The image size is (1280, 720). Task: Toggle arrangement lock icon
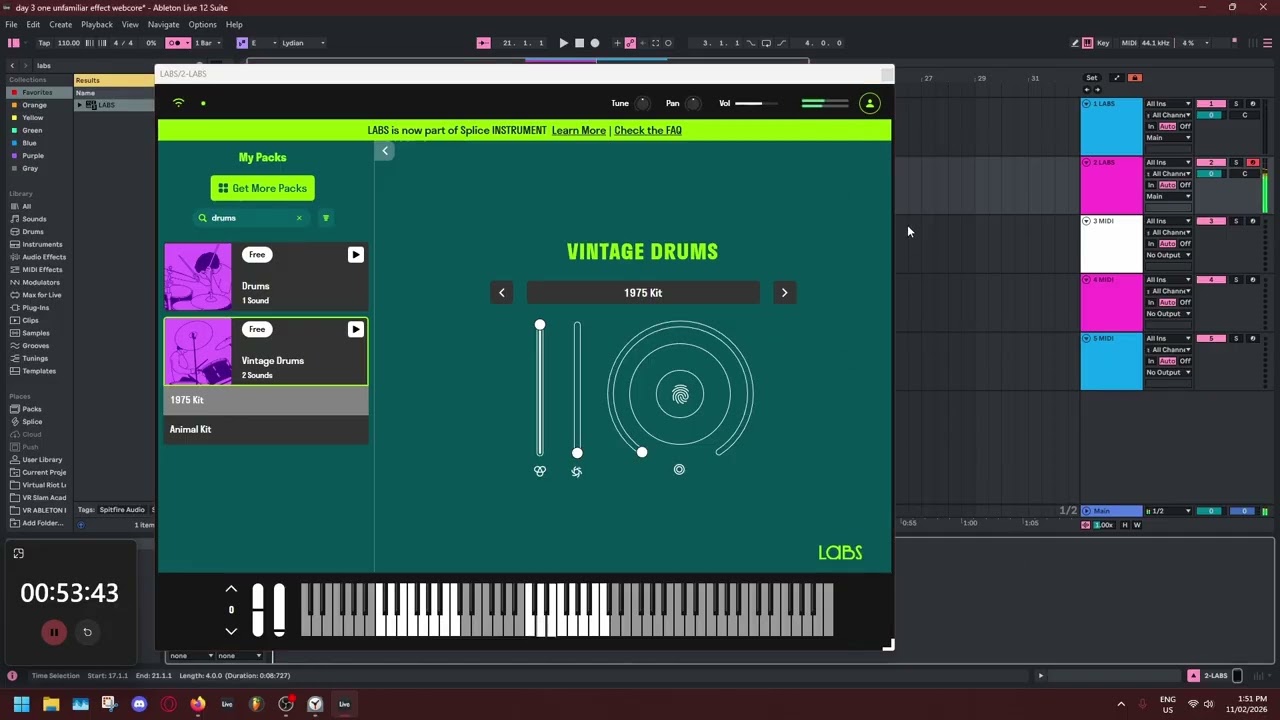click(x=1134, y=78)
